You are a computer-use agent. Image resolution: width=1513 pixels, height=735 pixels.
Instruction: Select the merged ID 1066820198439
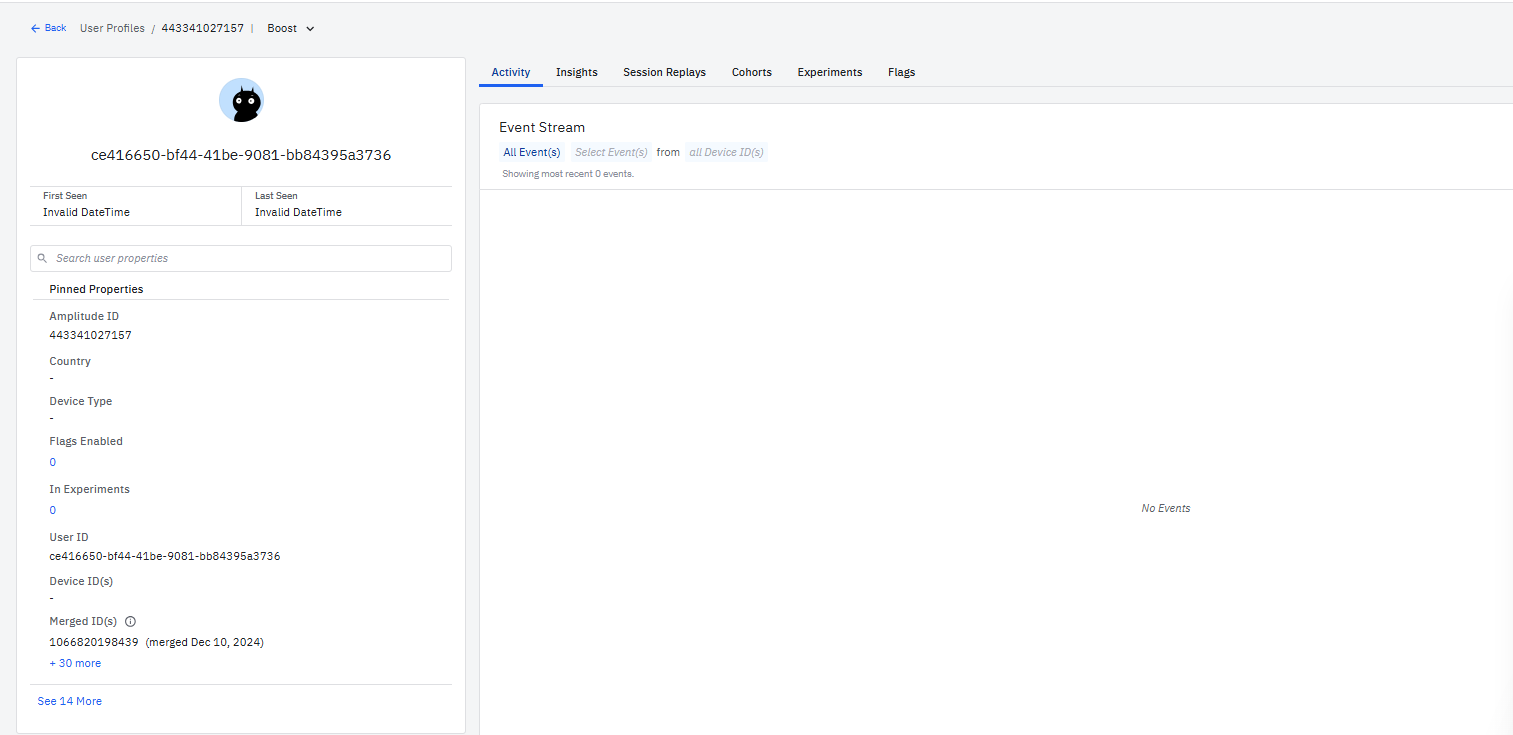[x=94, y=642]
